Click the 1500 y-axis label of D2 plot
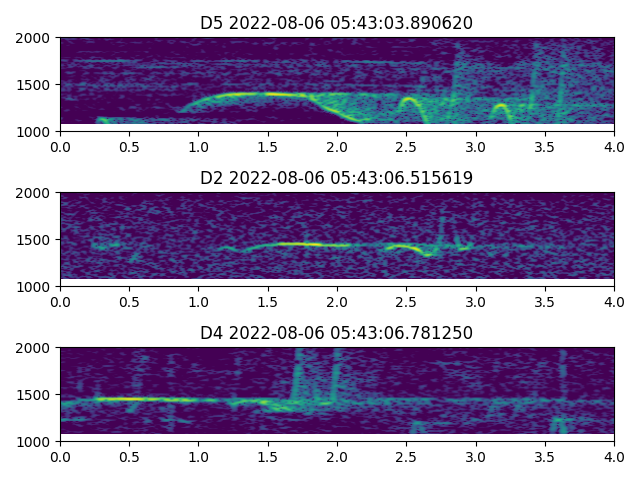This screenshot has width=640, height=480. coord(35,240)
